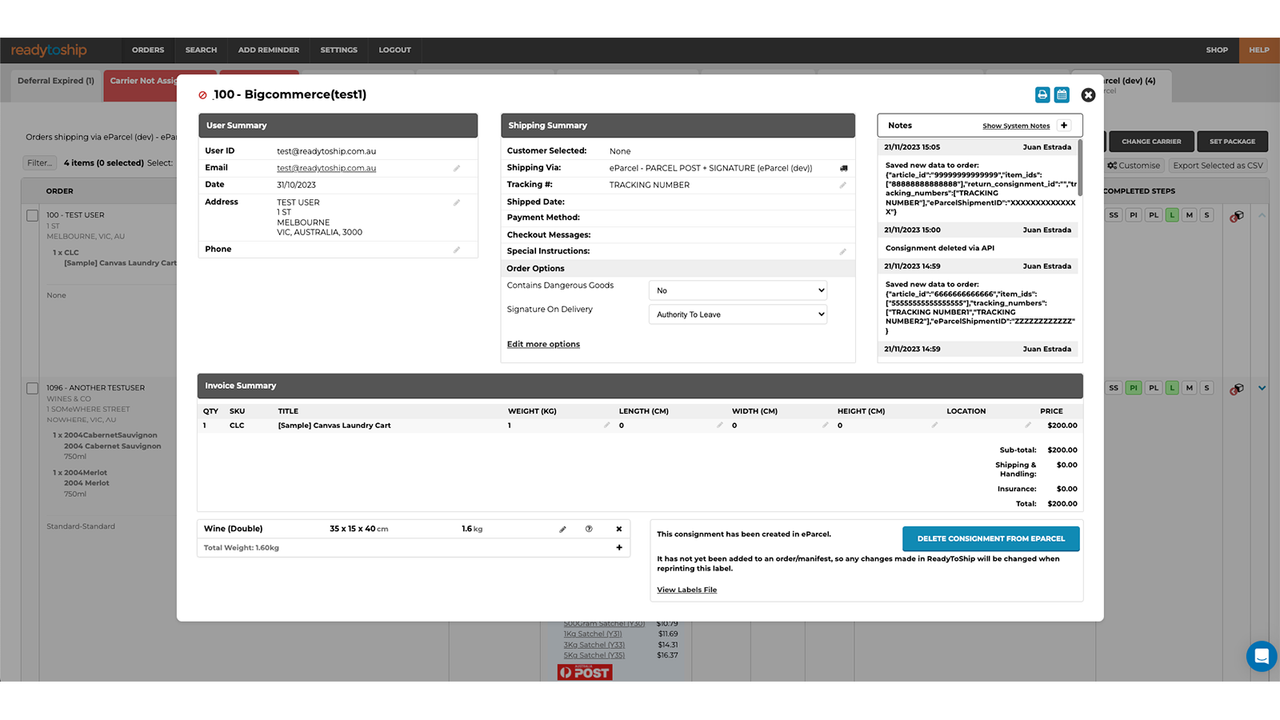The image size is (1280, 720).
Task: Open the SETTINGS menu
Action: click(x=339, y=50)
